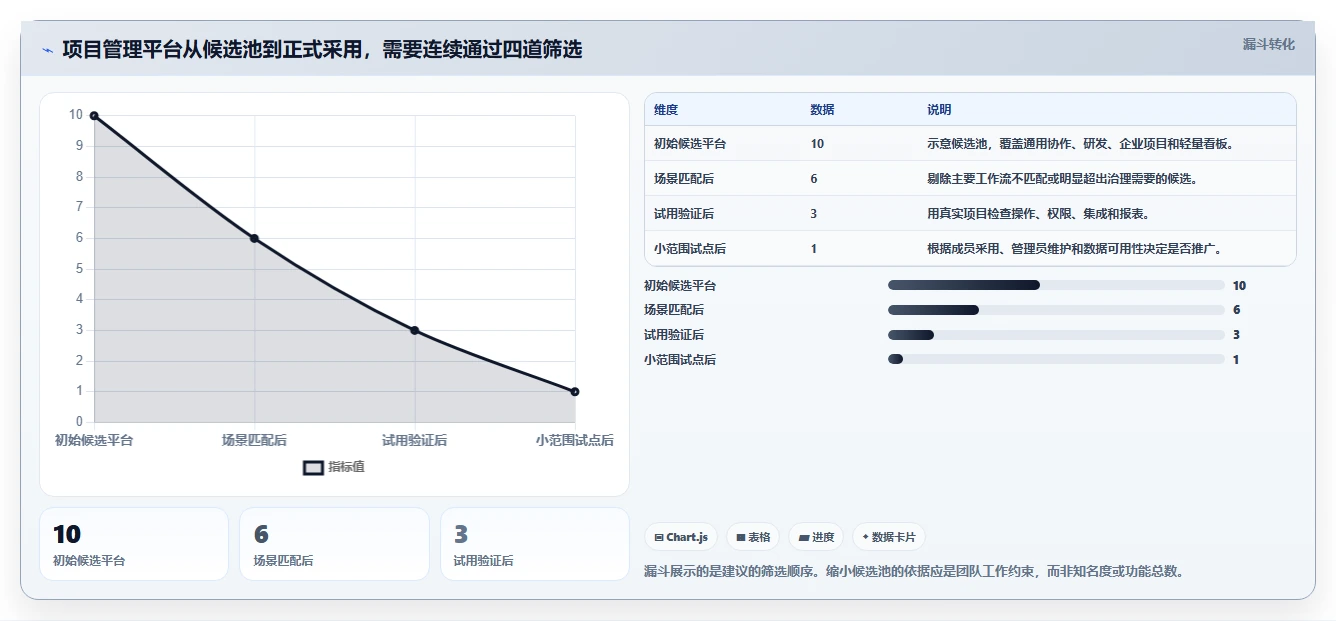The width and height of the screenshot is (1336, 621).
Task: Click description starting 剔除主要工作流
Action: [x=1062, y=179]
